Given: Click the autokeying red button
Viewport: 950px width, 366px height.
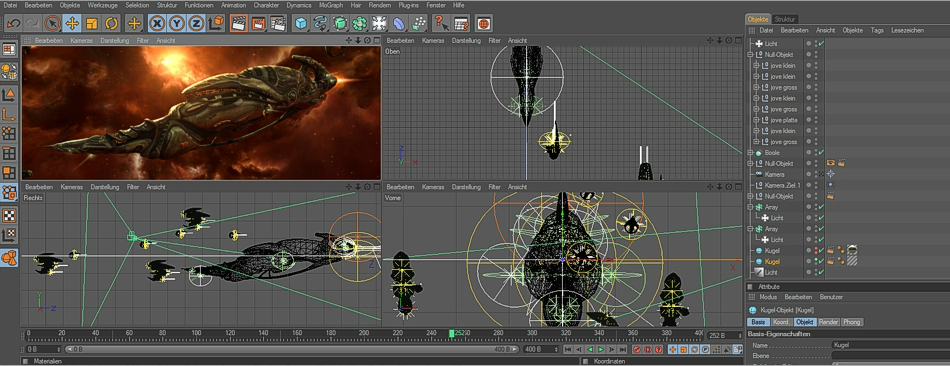Looking at the screenshot, I should tap(648, 350).
